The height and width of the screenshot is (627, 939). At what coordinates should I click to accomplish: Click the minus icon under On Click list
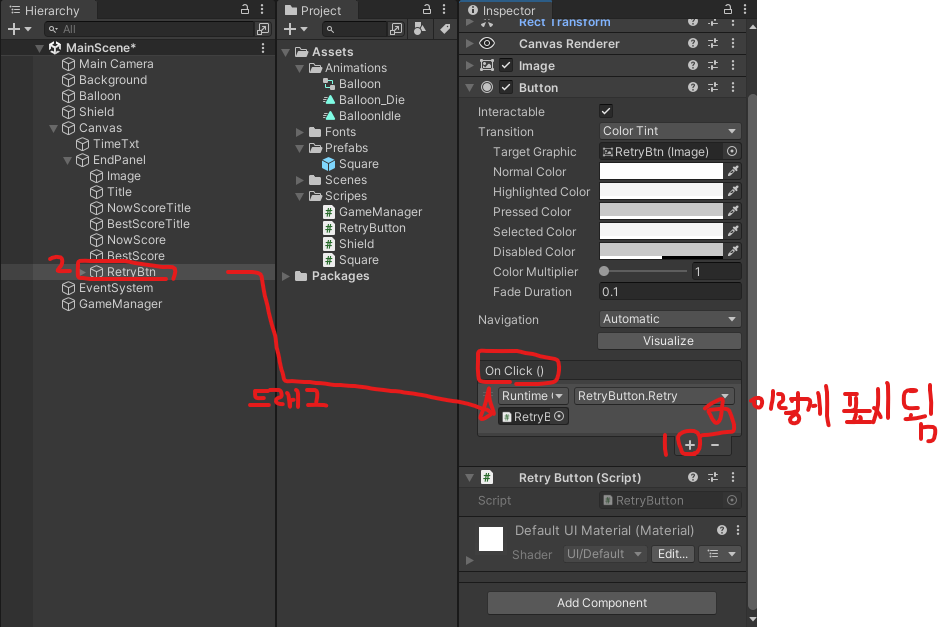click(x=715, y=445)
